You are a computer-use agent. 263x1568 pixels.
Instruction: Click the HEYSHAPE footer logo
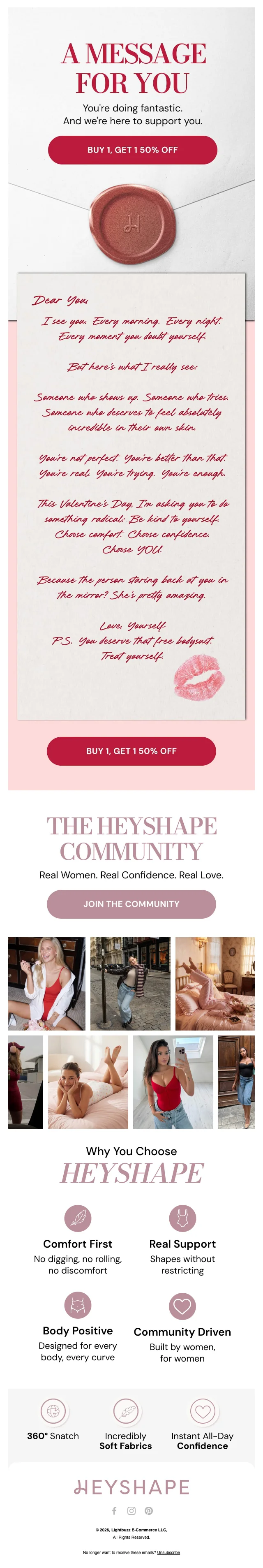tap(131, 1487)
